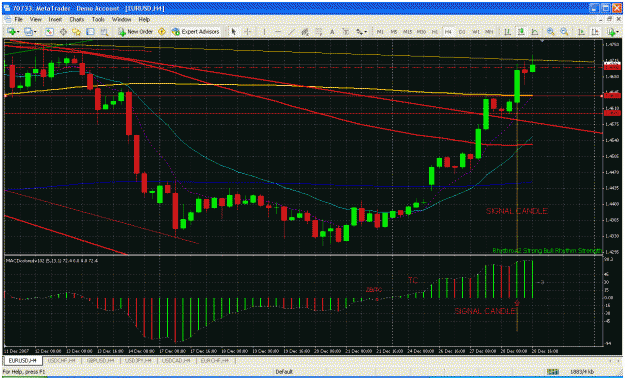This screenshot has width=625, height=378.
Task: Click the For Help, press F1 status text
Action: click(x=24, y=372)
